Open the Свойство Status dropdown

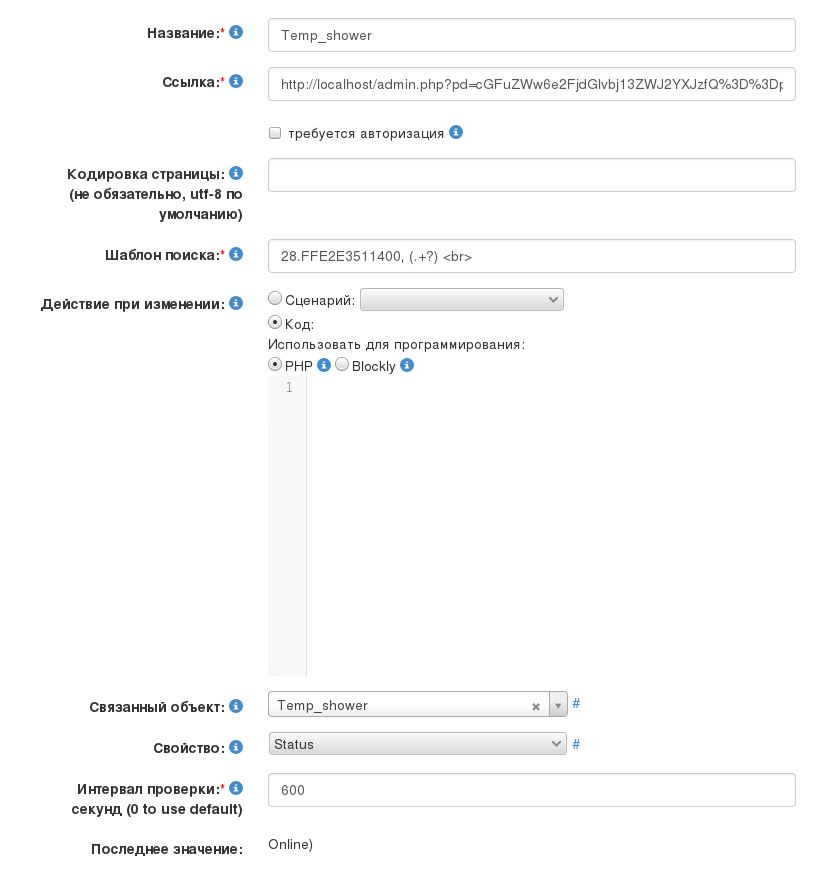(x=417, y=744)
